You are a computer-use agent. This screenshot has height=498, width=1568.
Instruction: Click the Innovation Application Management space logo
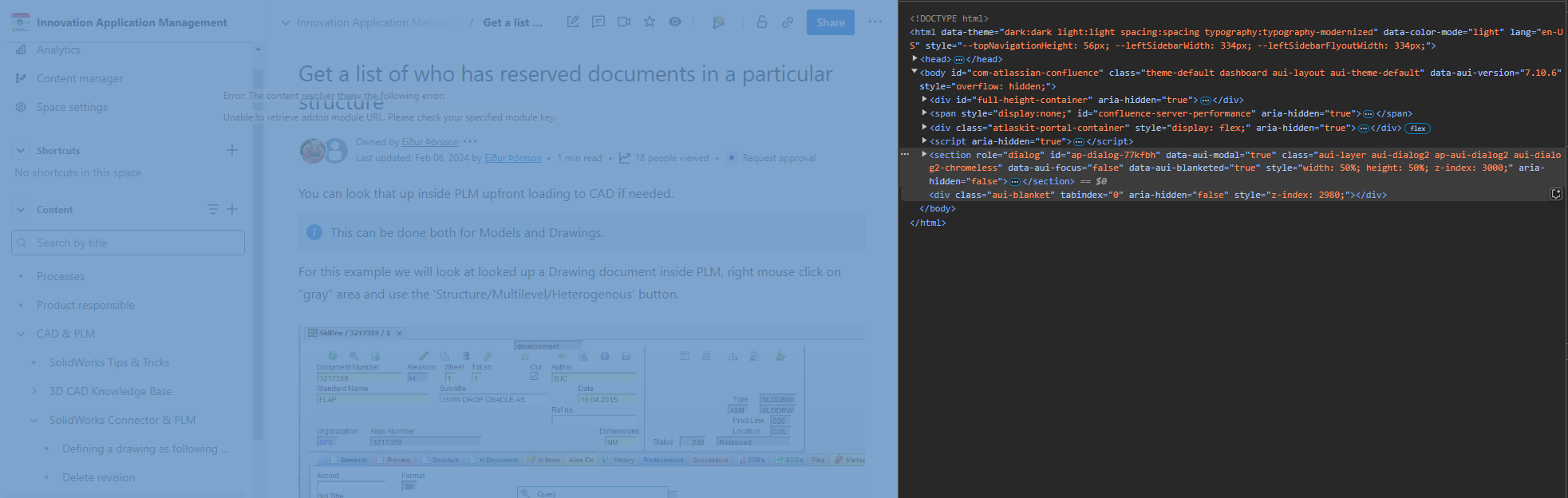[21, 22]
